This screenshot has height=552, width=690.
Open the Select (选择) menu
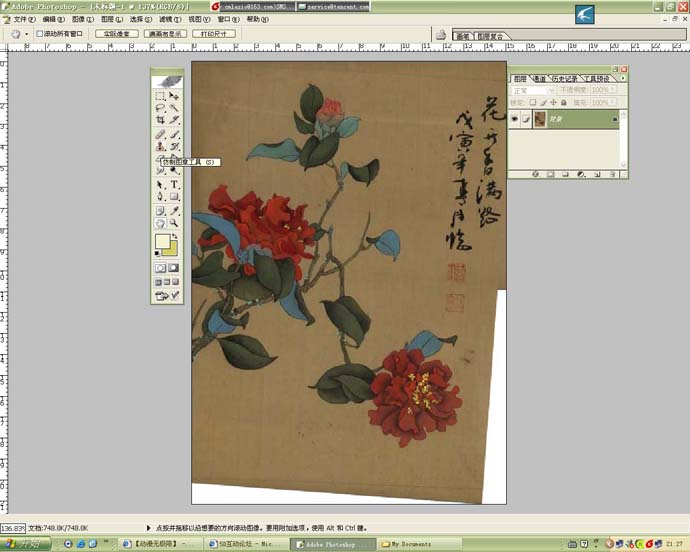[x=141, y=19]
